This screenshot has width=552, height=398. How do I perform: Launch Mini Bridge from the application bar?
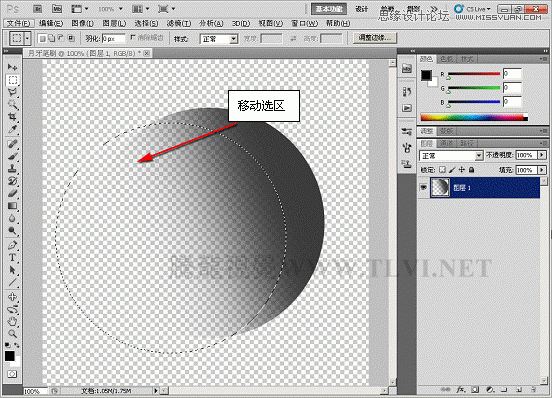[57, 9]
